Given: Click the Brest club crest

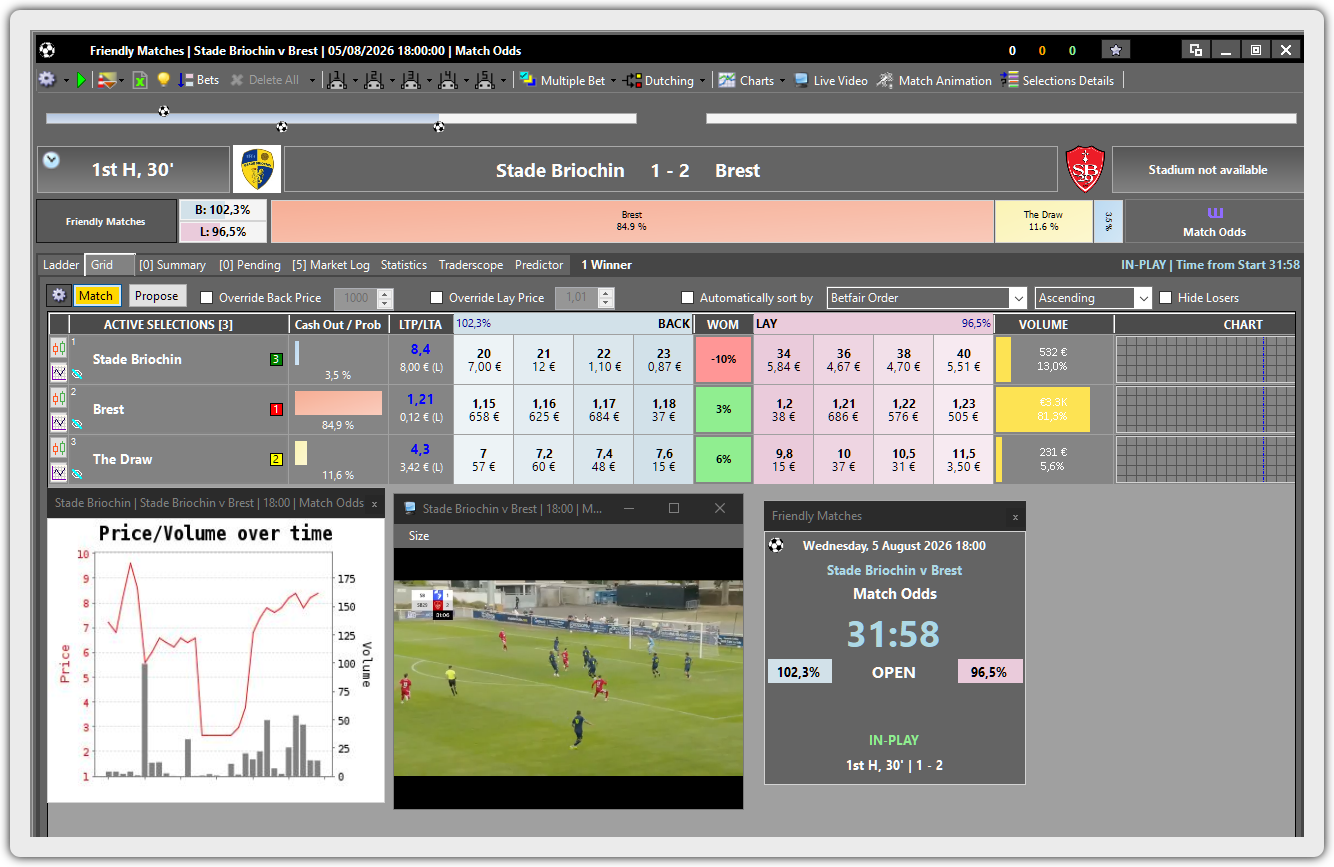Looking at the screenshot, I should (1085, 169).
